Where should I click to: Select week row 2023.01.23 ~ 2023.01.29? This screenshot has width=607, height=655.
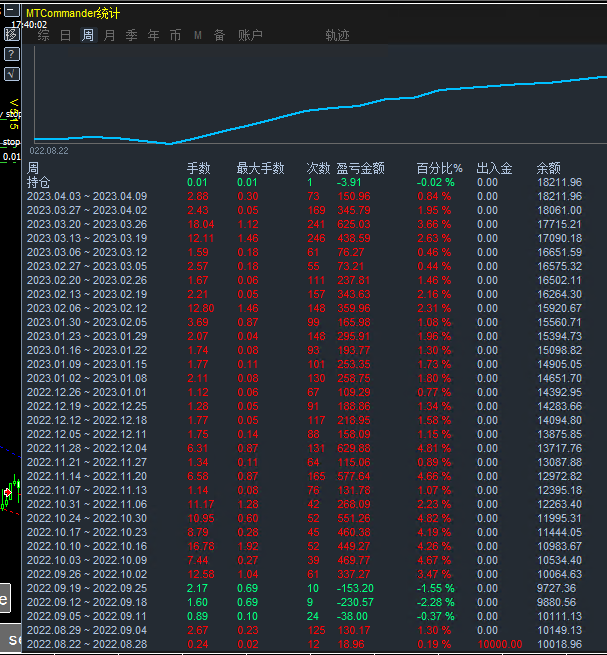[304, 336]
